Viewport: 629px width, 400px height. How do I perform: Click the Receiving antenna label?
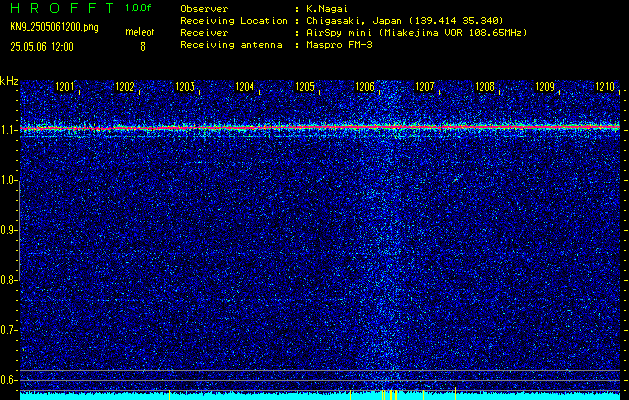(231, 45)
